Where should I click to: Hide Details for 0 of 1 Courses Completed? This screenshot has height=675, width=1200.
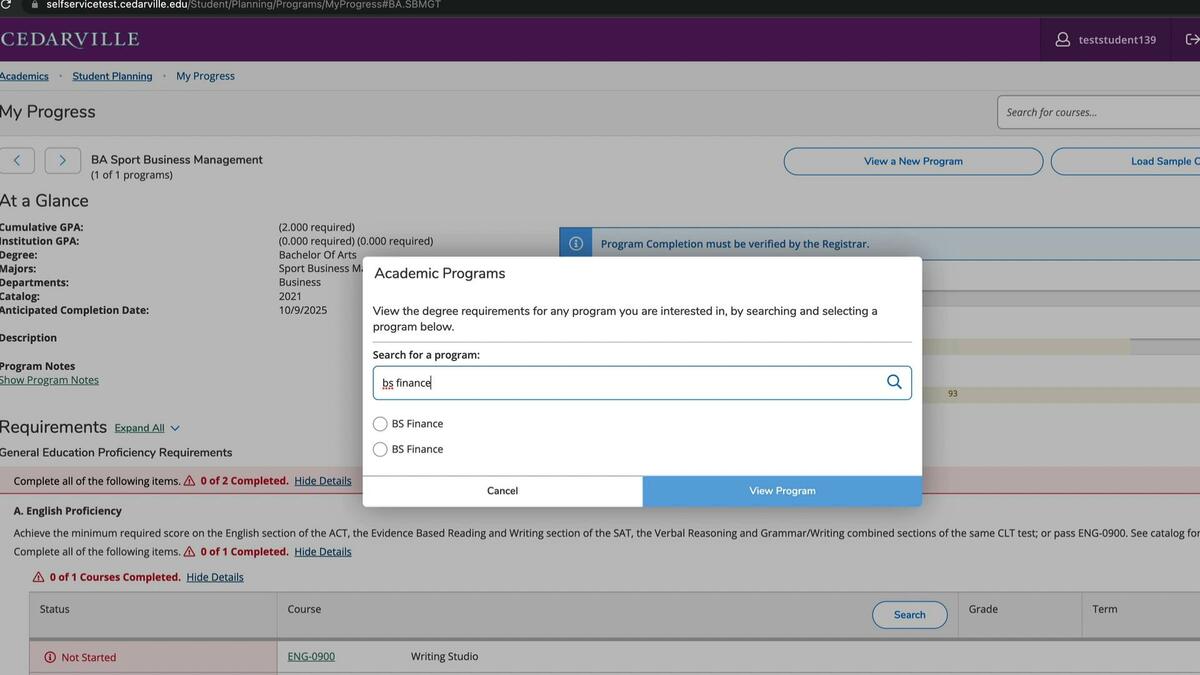click(x=214, y=577)
